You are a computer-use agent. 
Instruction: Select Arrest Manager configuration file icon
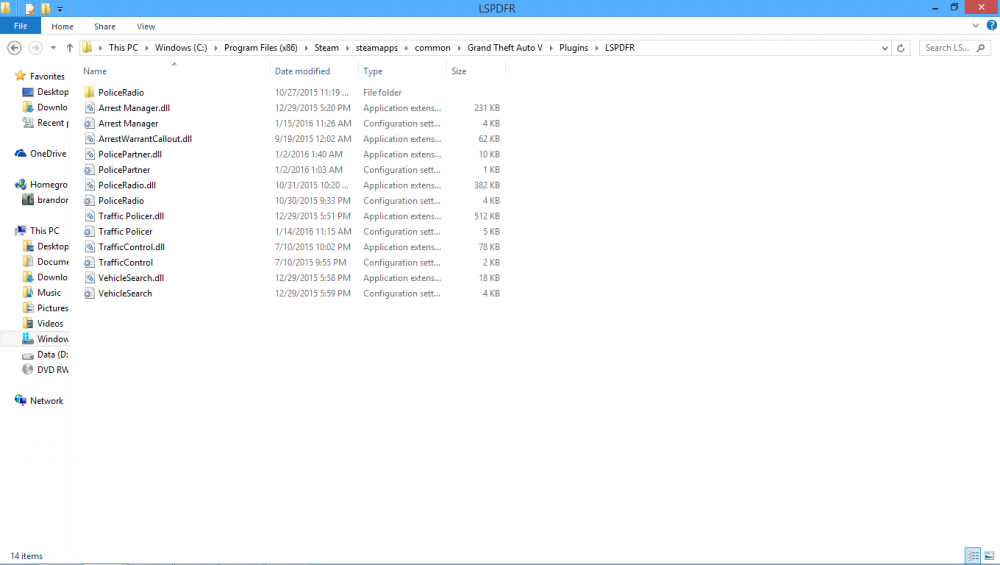coord(89,124)
